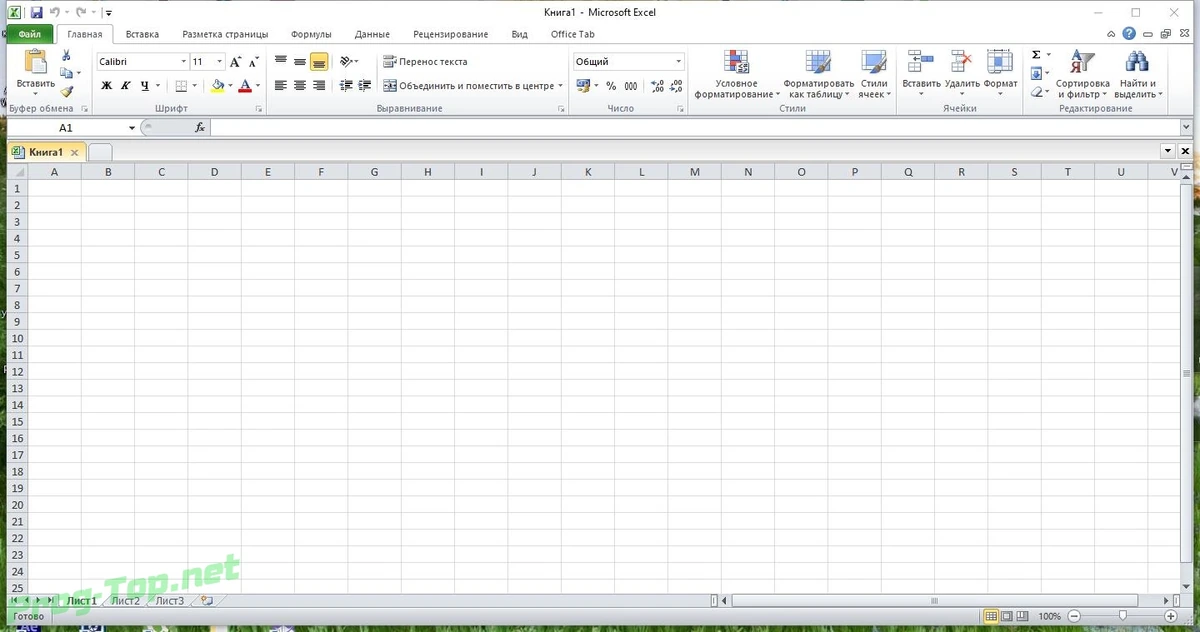Image resolution: width=1200 pixels, height=632 pixels.
Task: Open the Office Tab ribbon tab
Action: [573, 34]
